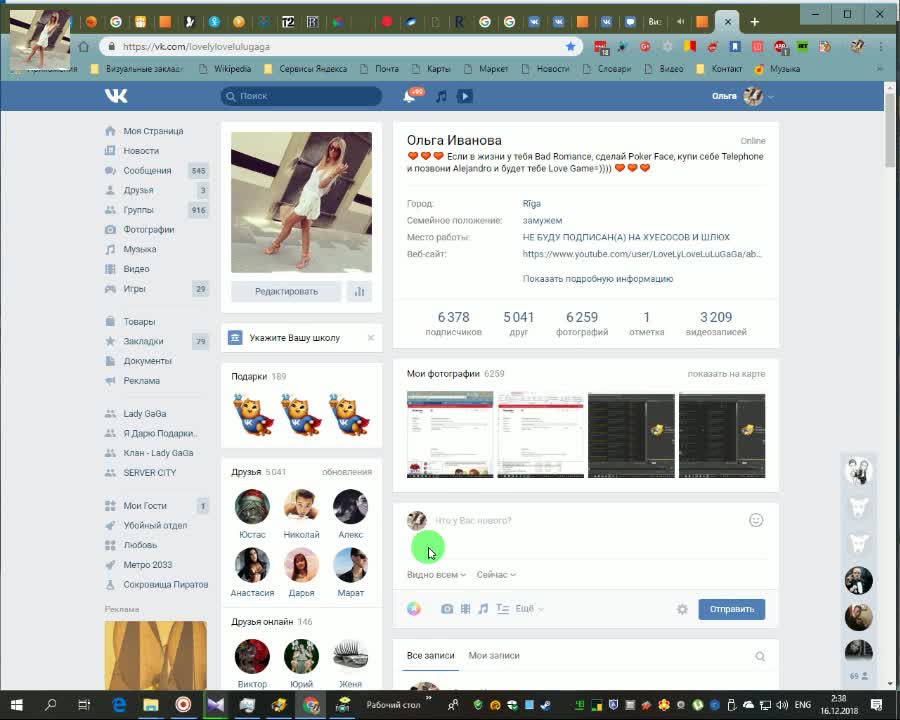Open the music note icon in header
This screenshot has height=720, width=900.
pos(441,96)
